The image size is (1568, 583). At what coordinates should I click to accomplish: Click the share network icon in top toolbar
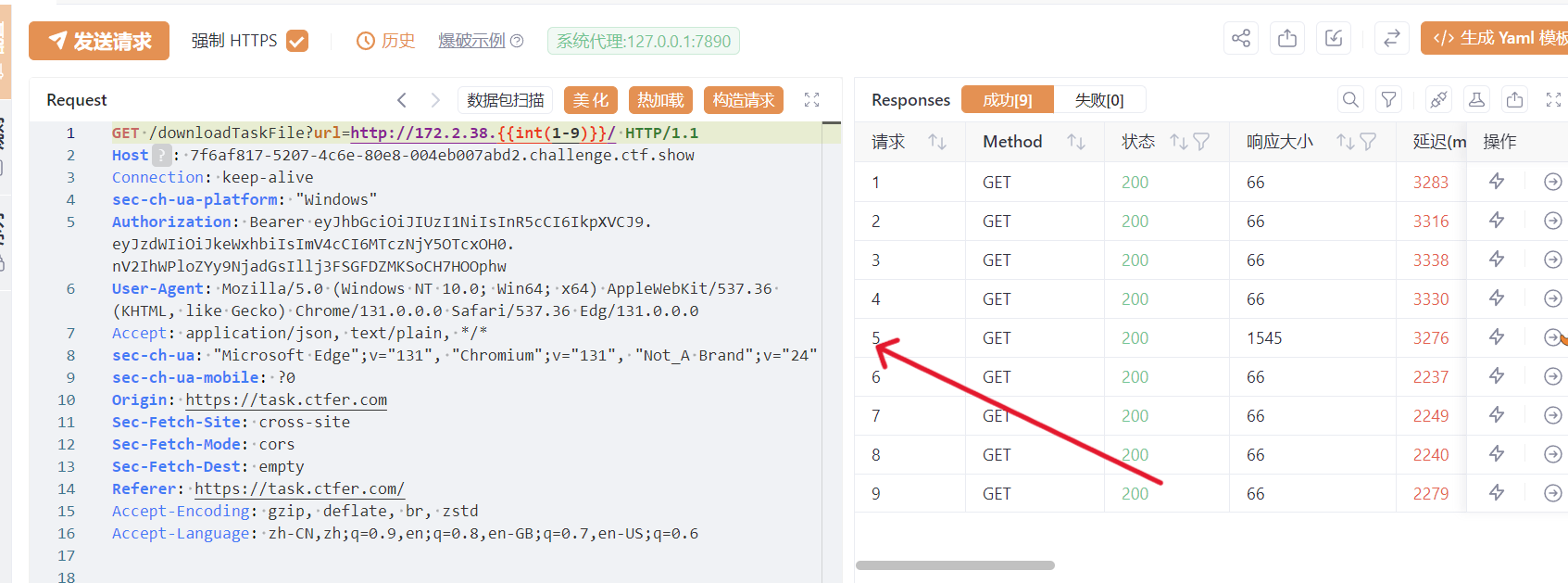pyautogui.click(x=1241, y=38)
